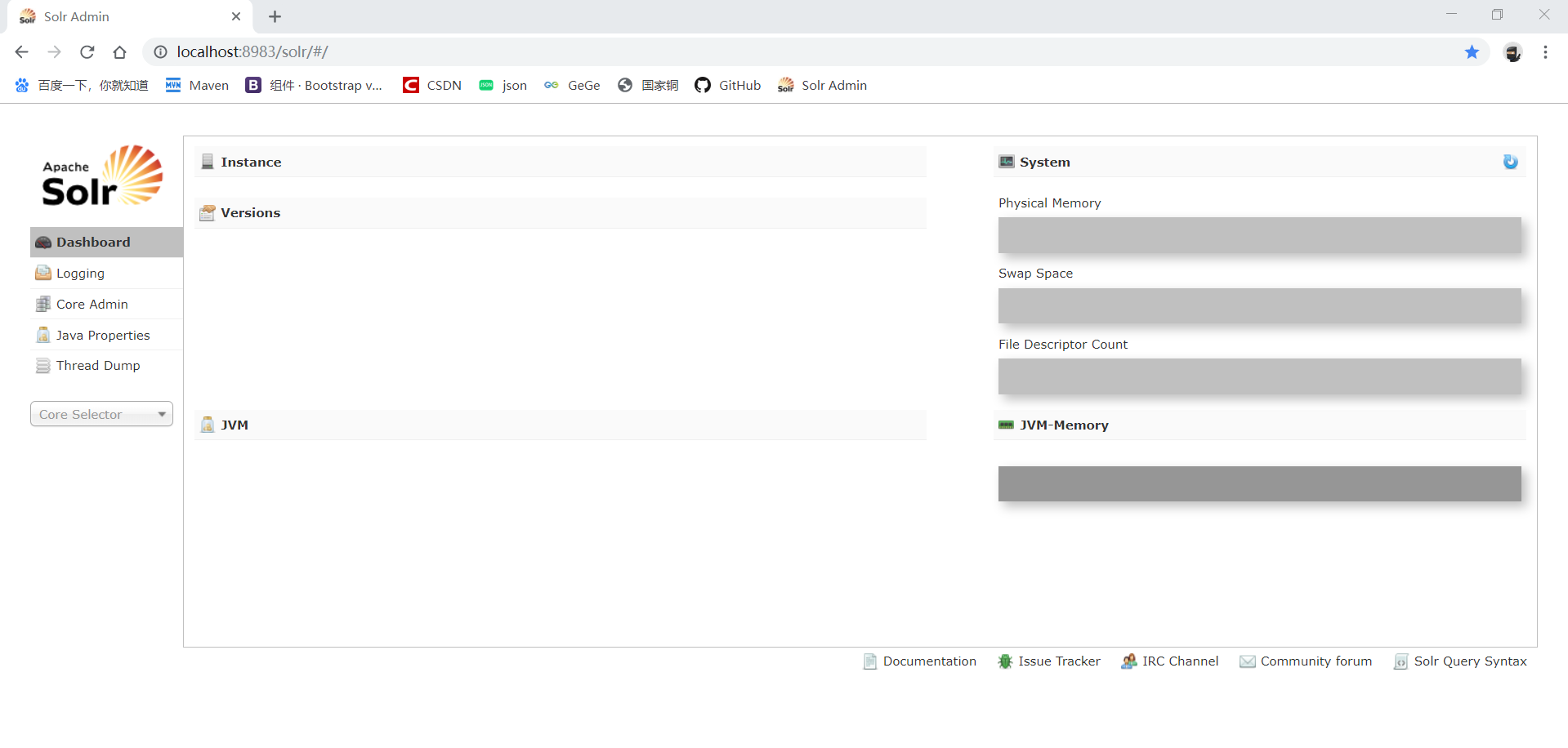The height and width of the screenshot is (748, 1568).
Task: Open the browser profile avatar
Action: [1513, 52]
